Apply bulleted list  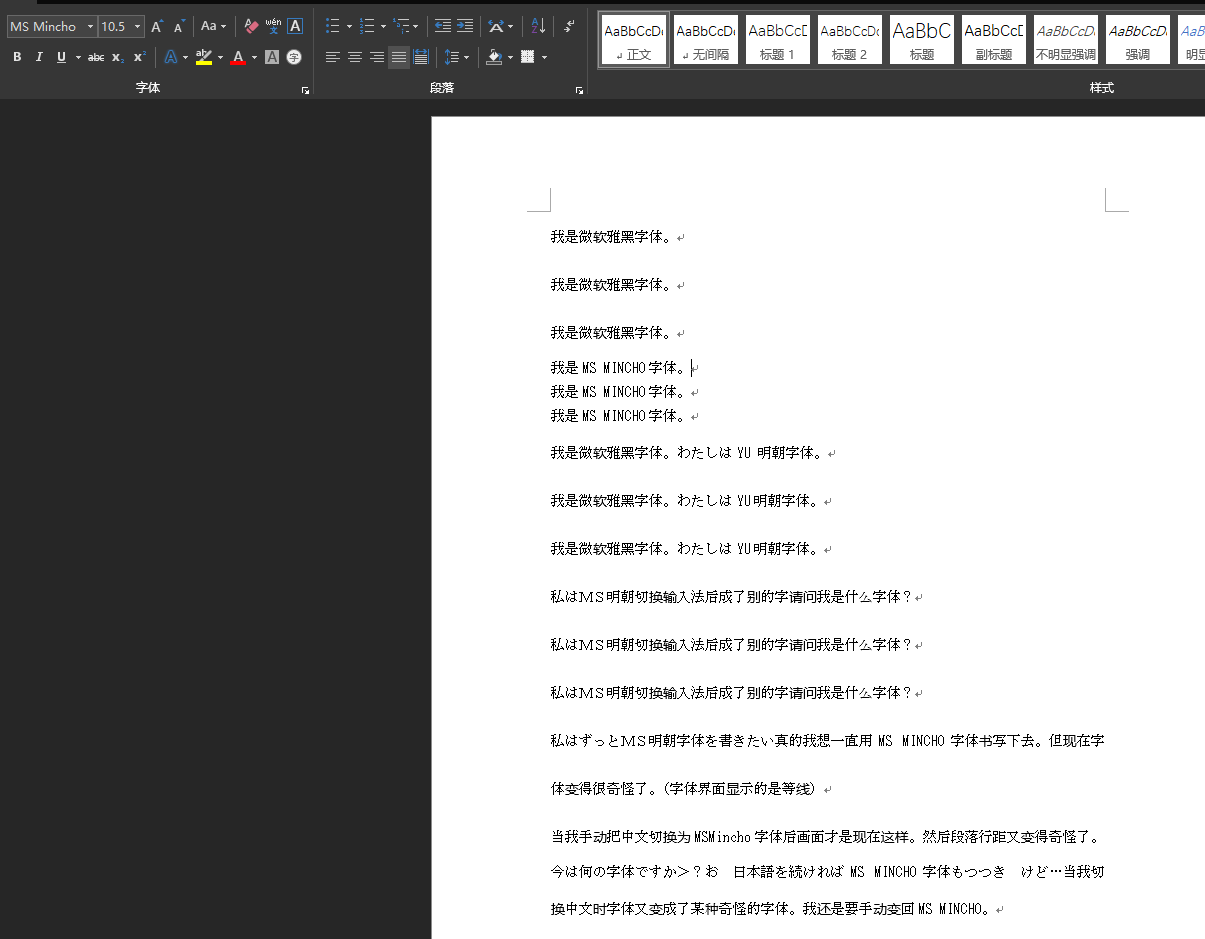click(x=333, y=27)
